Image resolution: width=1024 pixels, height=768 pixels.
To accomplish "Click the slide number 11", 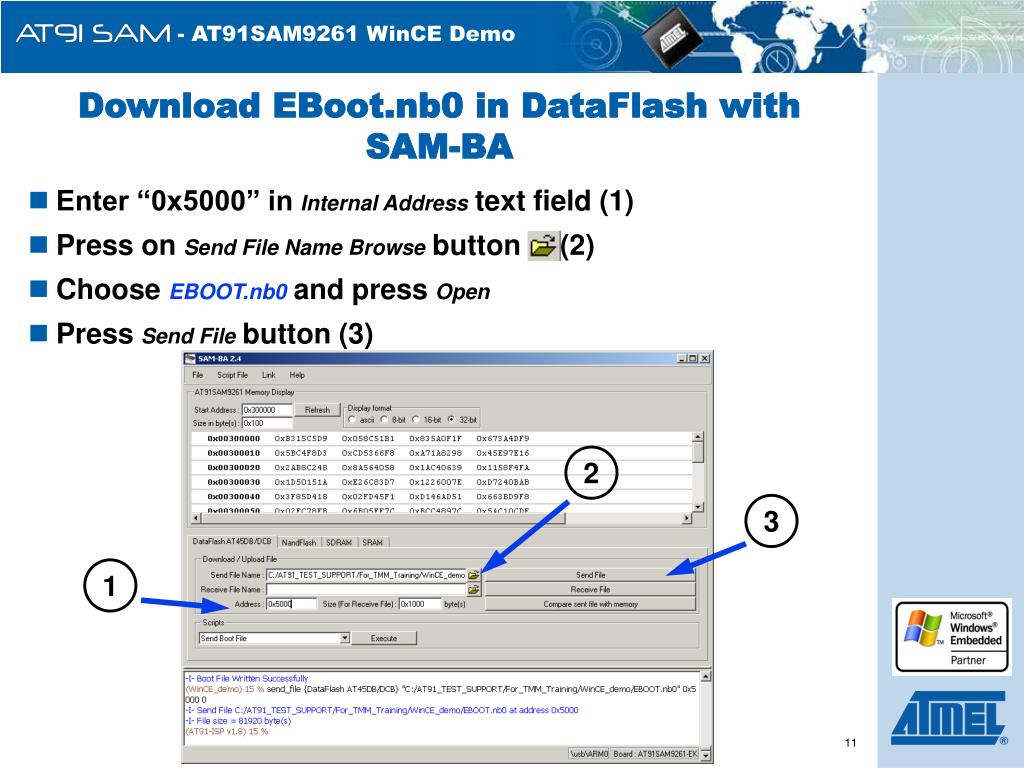I will point(850,743).
